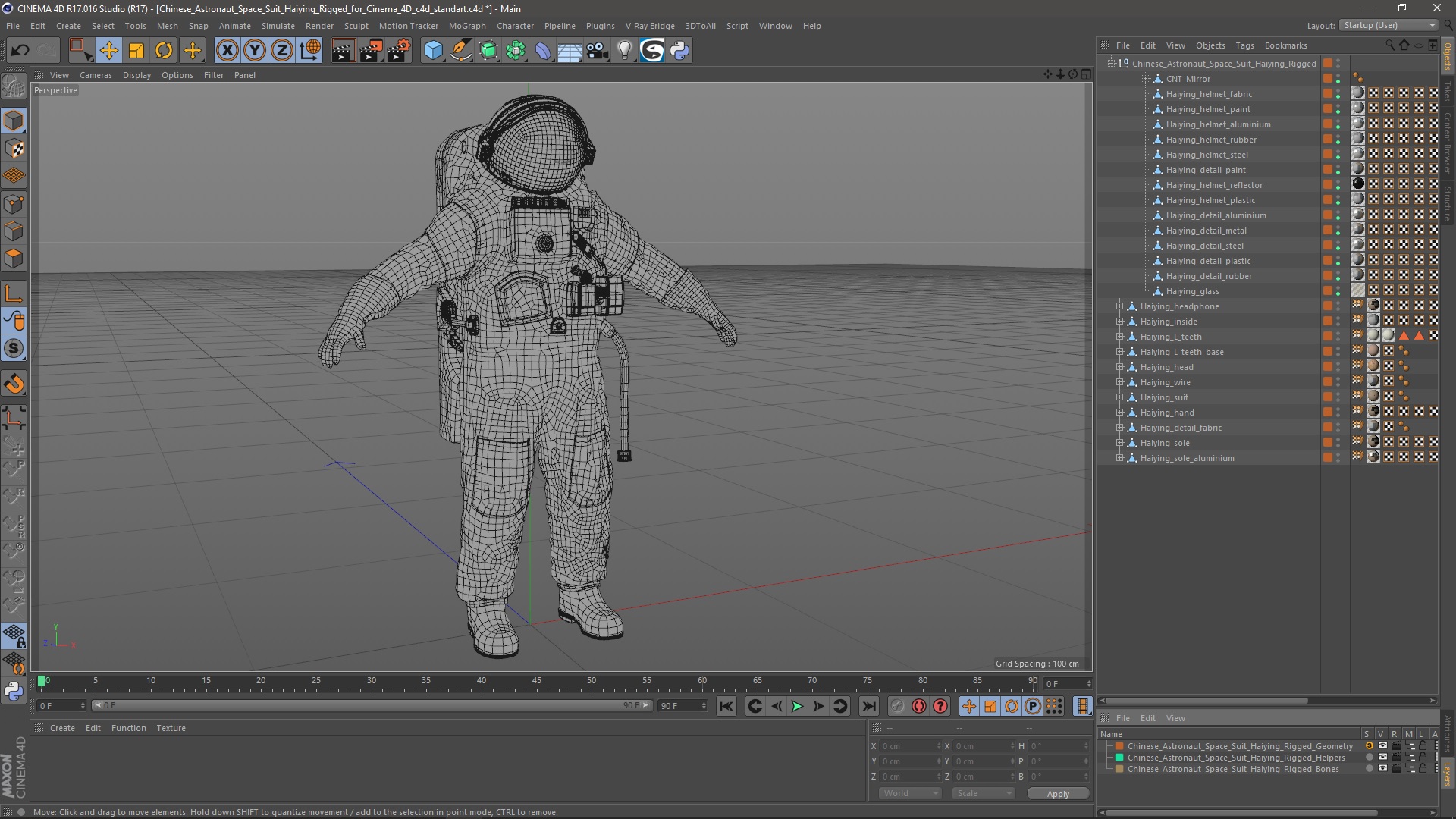This screenshot has width=1456, height=819.
Task: Go to start of timeline
Action: click(x=726, y=706)
